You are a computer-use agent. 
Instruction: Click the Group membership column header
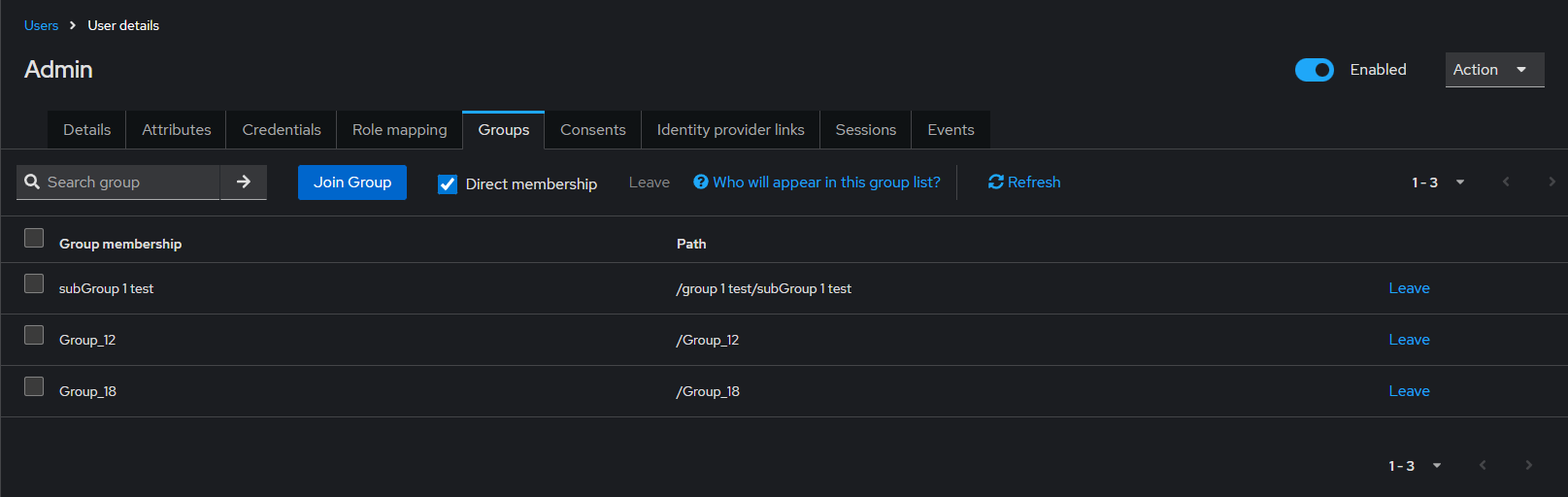[120, 244]
